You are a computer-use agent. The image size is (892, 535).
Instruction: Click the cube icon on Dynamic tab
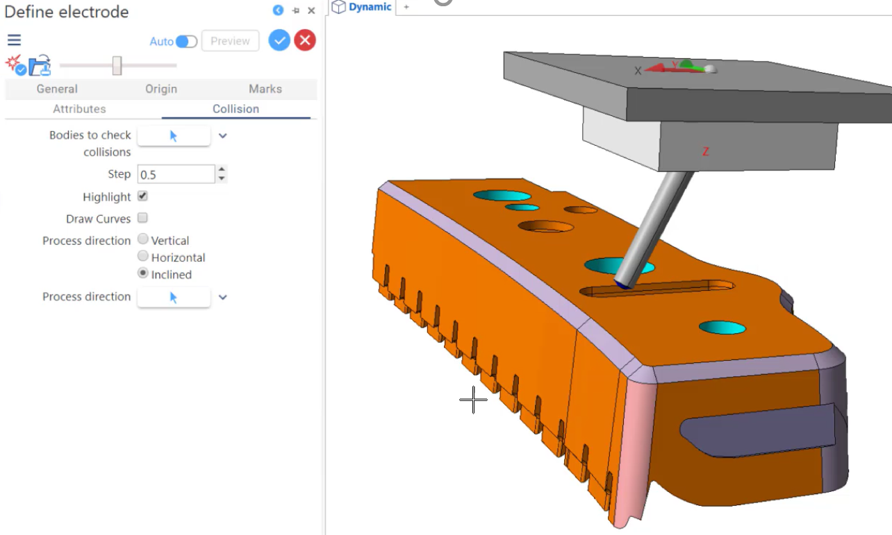pos(339,7)
